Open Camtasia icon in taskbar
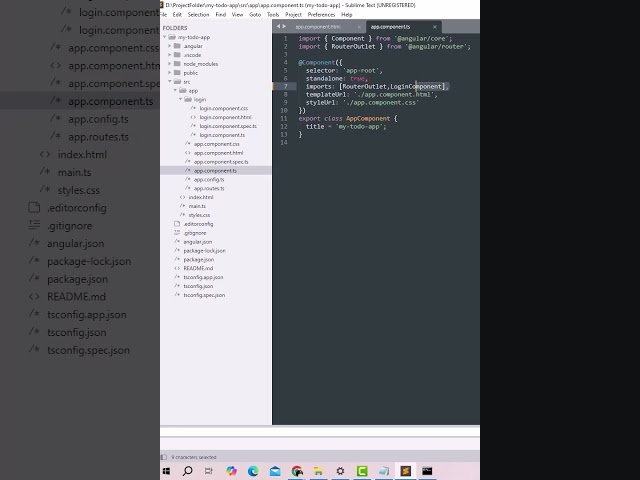The width and height of the screenshot is (640, 480). point(362,471)
